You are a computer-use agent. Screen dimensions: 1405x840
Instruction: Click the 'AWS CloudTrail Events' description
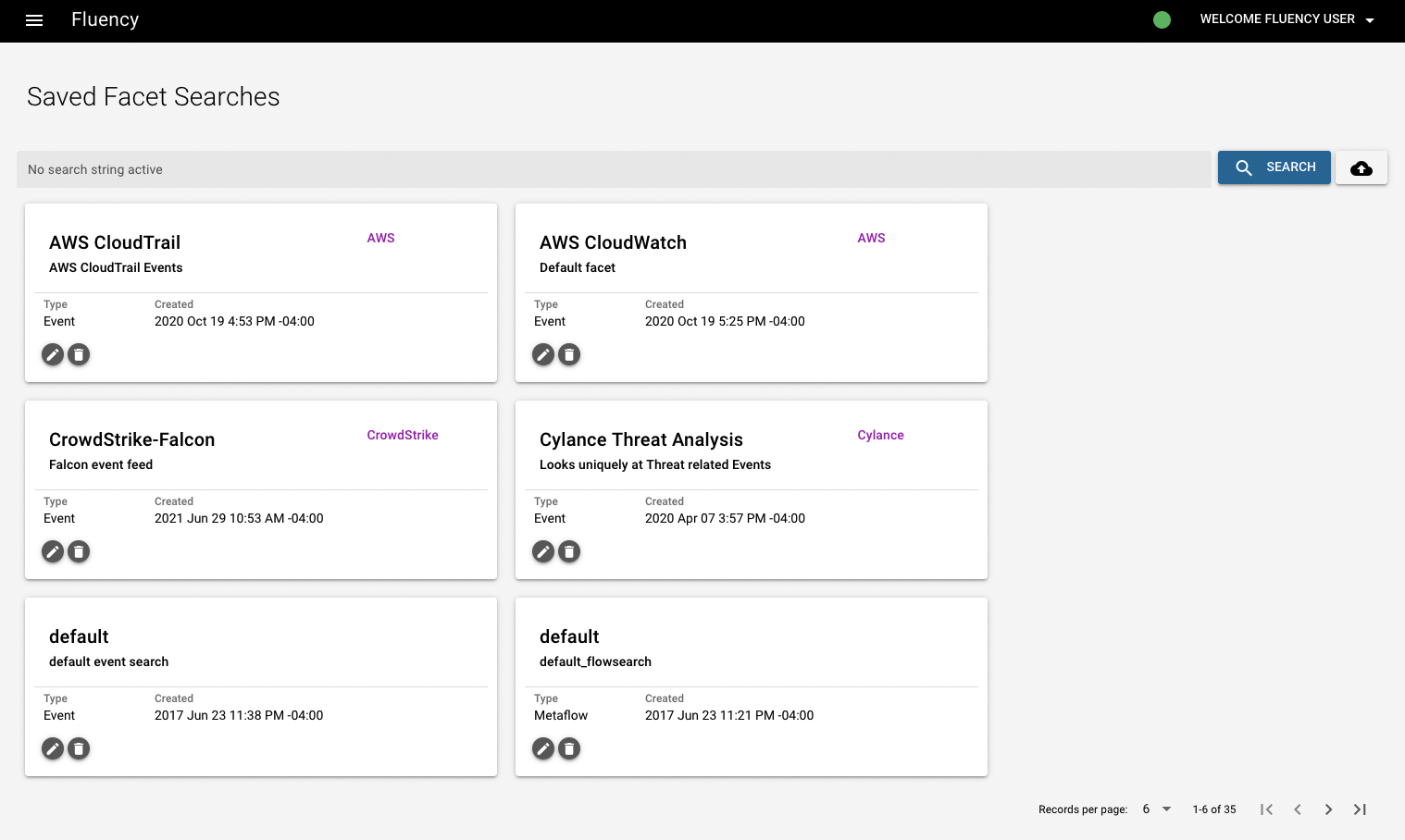point(116,267)
